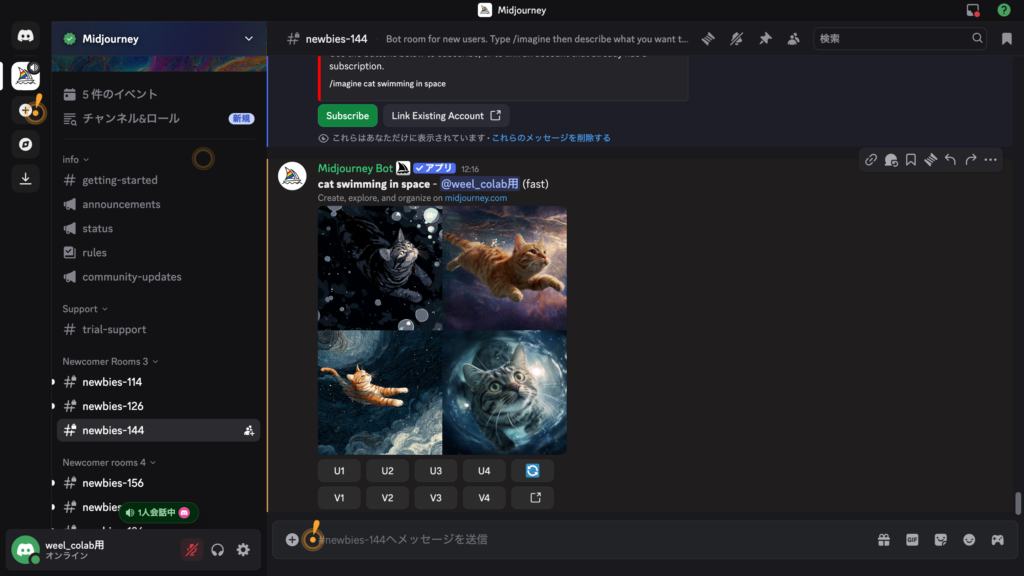
Task: Create variations of image three with V3
Action: [436, 498]
